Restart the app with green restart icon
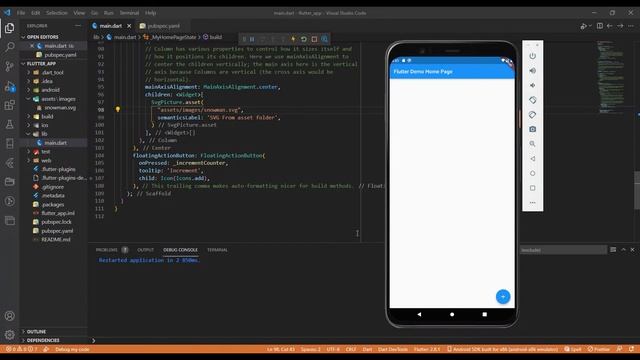The width and height of the screenshot is (640, 360). pos(304,39)
